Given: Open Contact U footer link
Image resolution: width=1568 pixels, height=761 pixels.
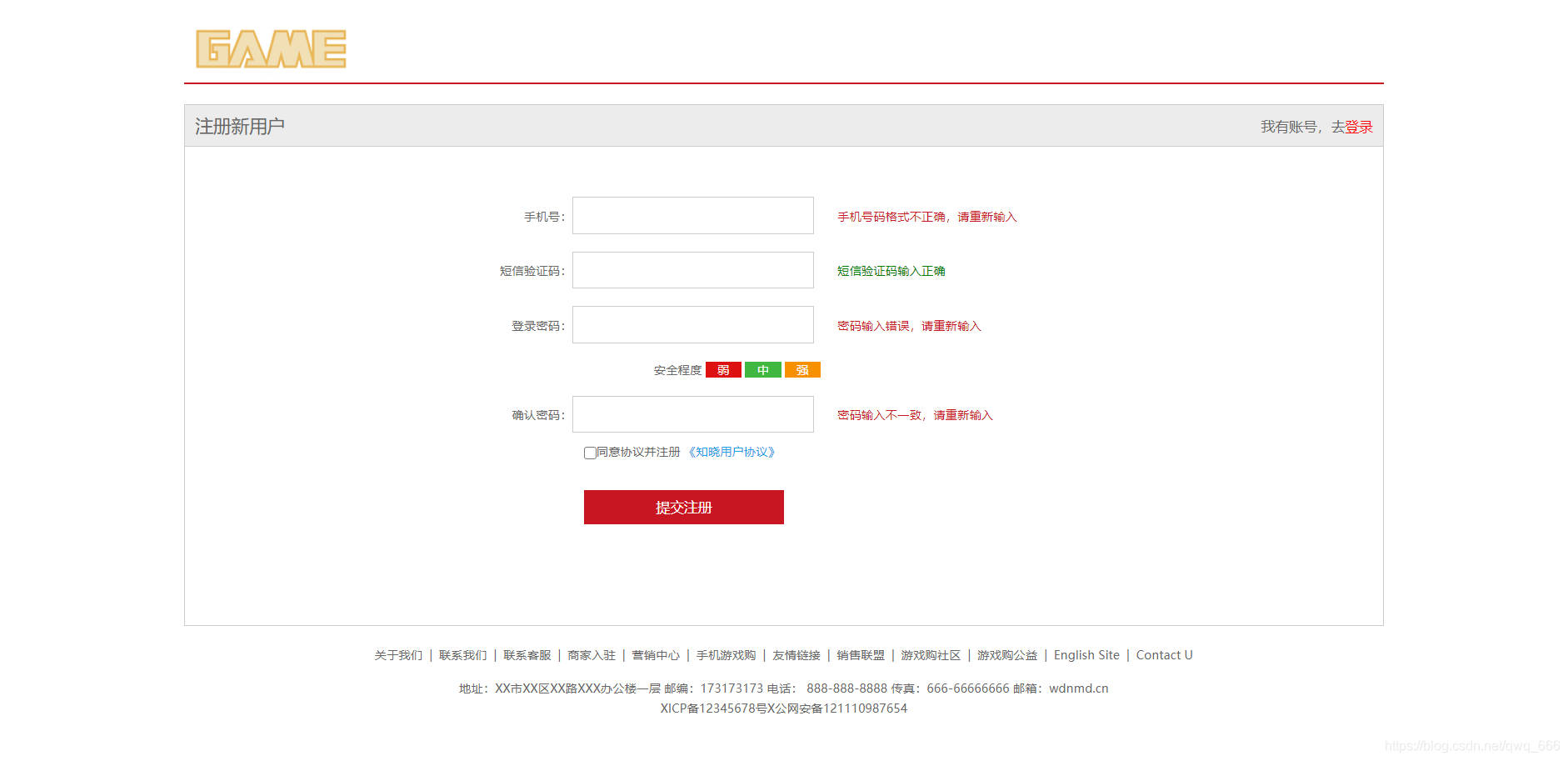Looking at the screenshot, I should pos(1164,655).
